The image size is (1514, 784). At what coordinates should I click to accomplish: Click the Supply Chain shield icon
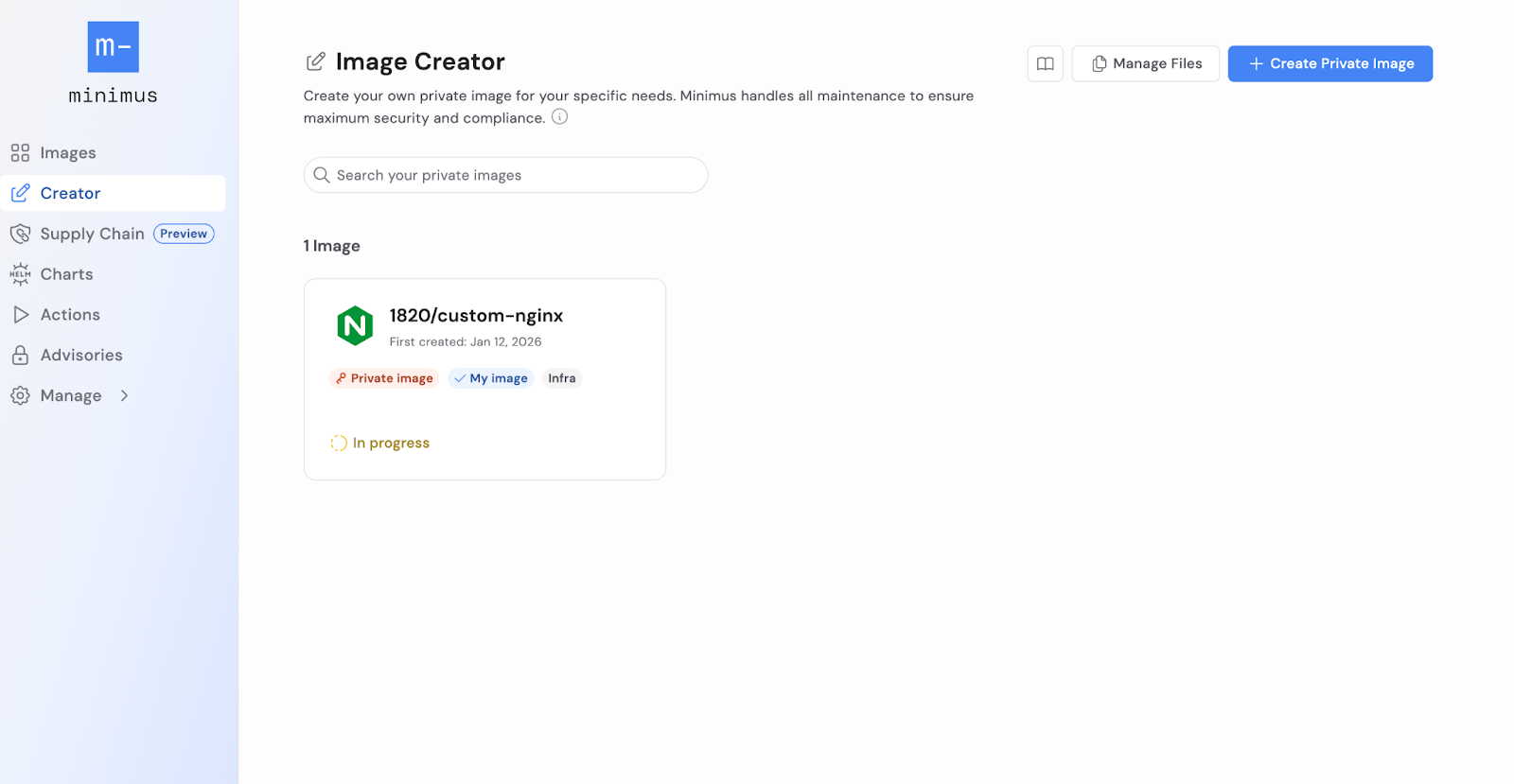[20, 234]
